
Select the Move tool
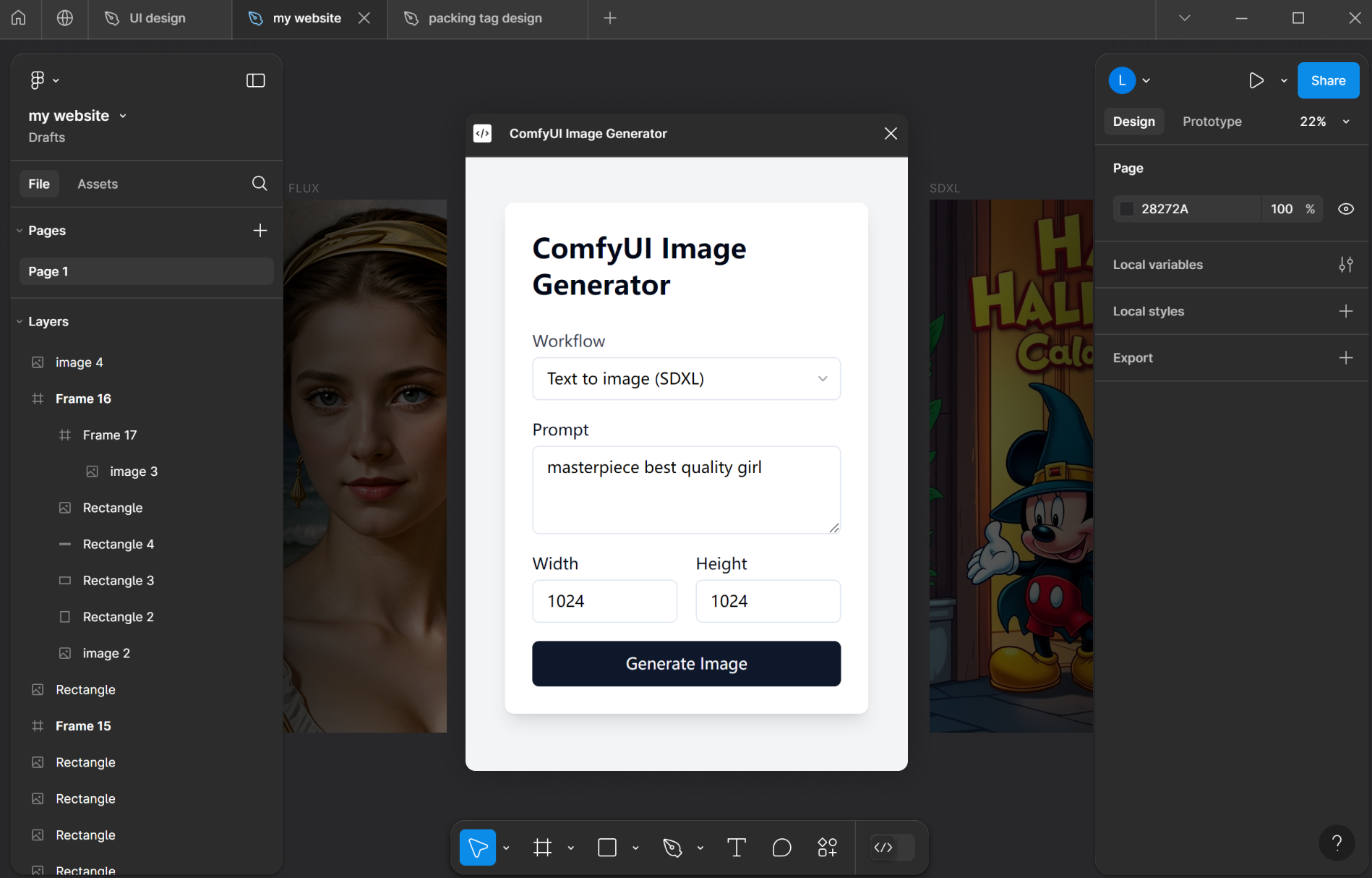coord(477,847)
